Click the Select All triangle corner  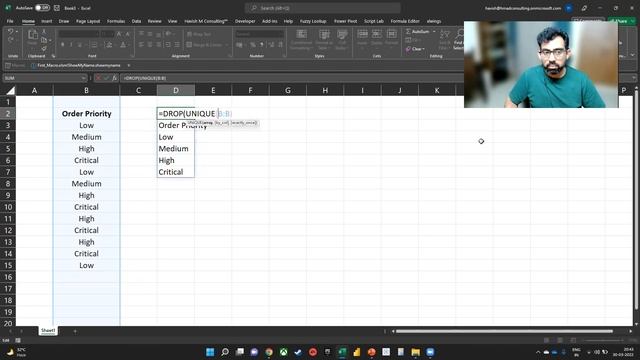(11, 90)
